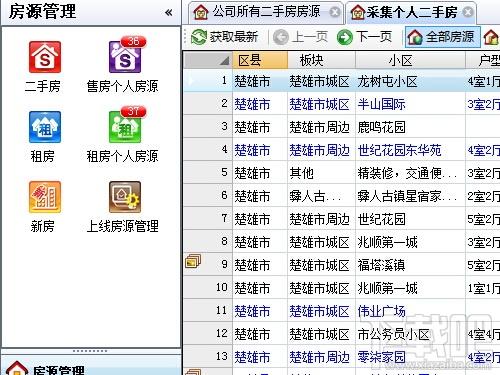500x375 pixels.
Task: Select row 5 精装修，交通便 cell
Action: click(410, 173)
